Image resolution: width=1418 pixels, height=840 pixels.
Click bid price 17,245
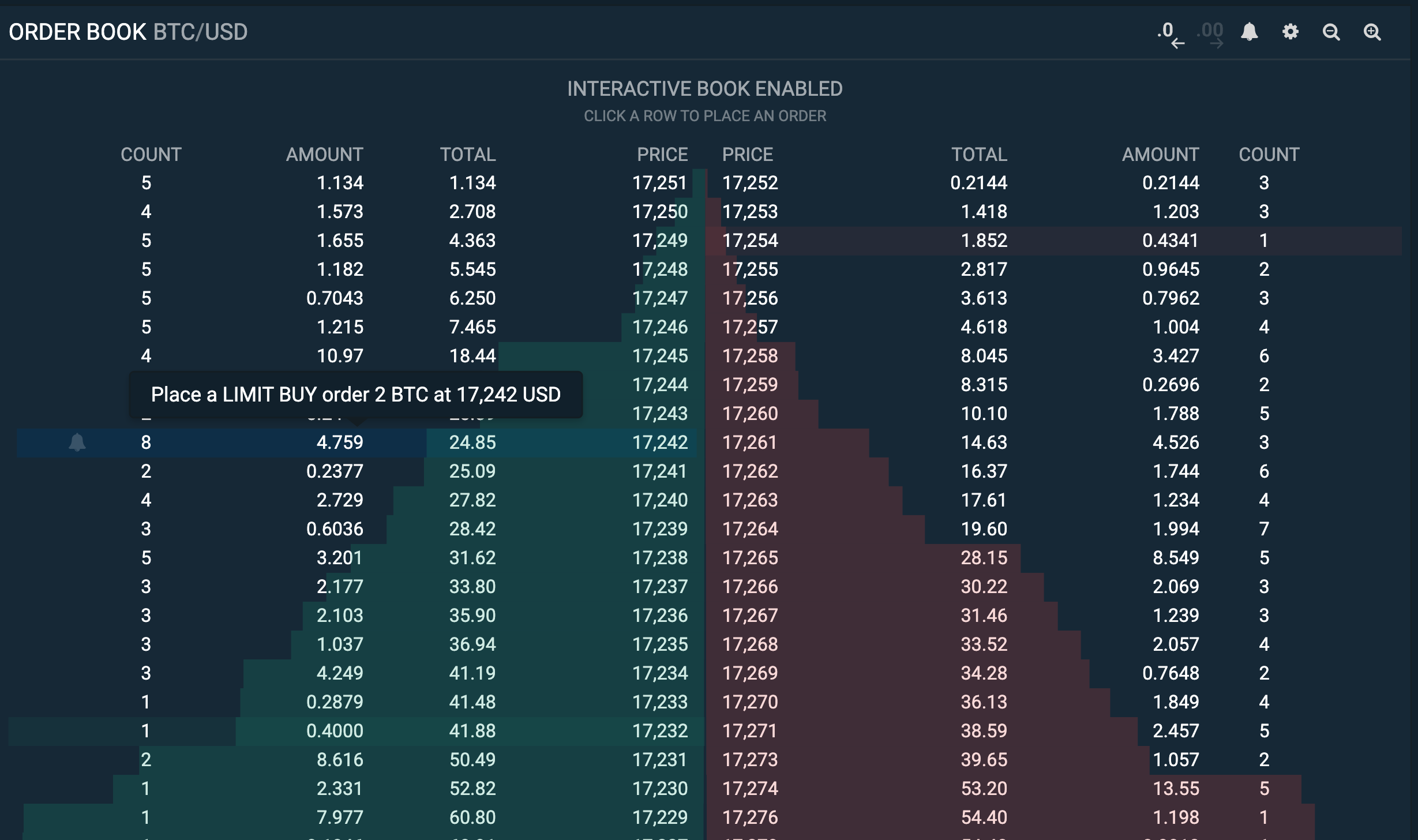pyautogui.click(x=659, y=356)
